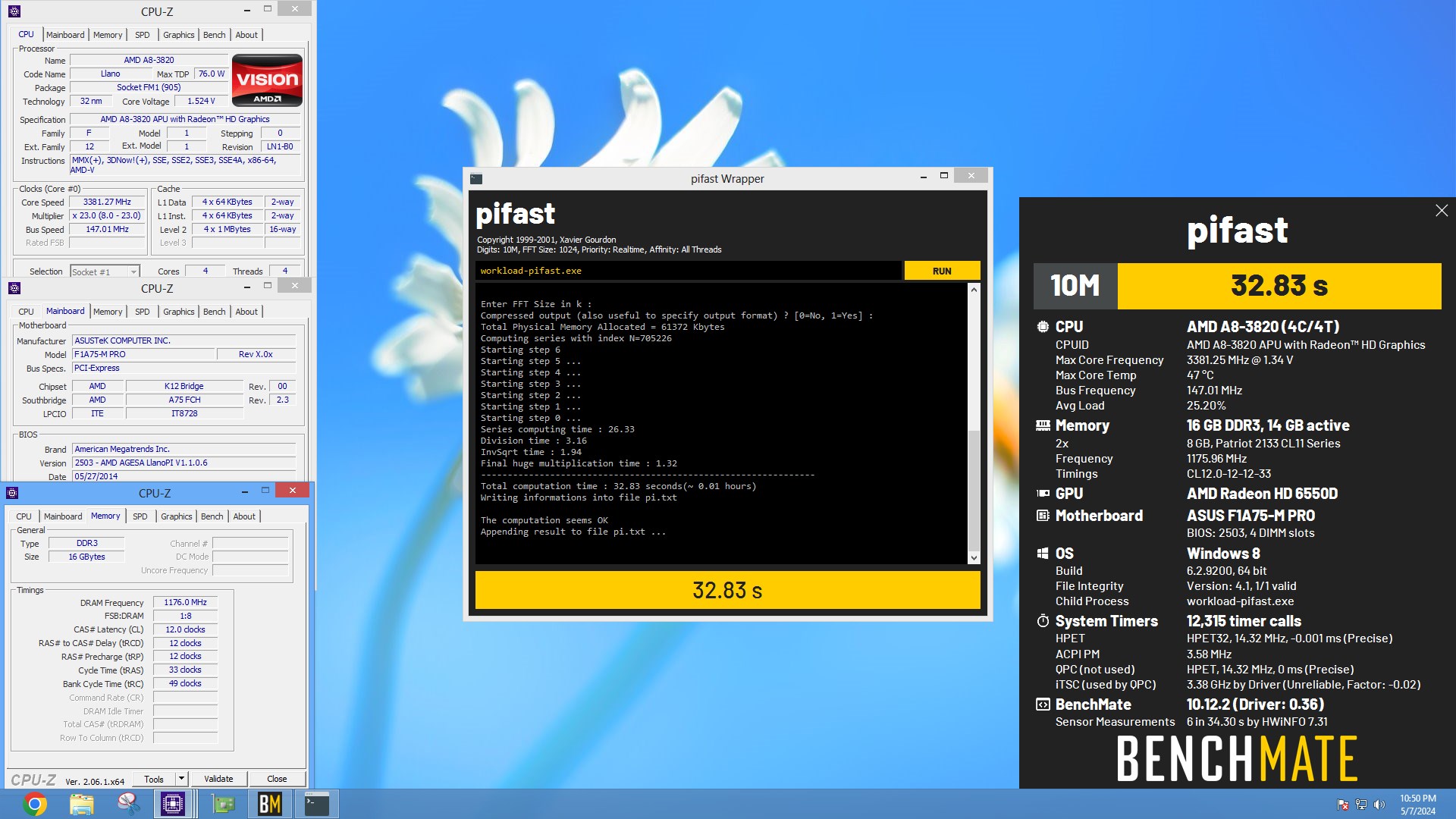Open the circuit board app taskbar icon

[x=223, y=804]
